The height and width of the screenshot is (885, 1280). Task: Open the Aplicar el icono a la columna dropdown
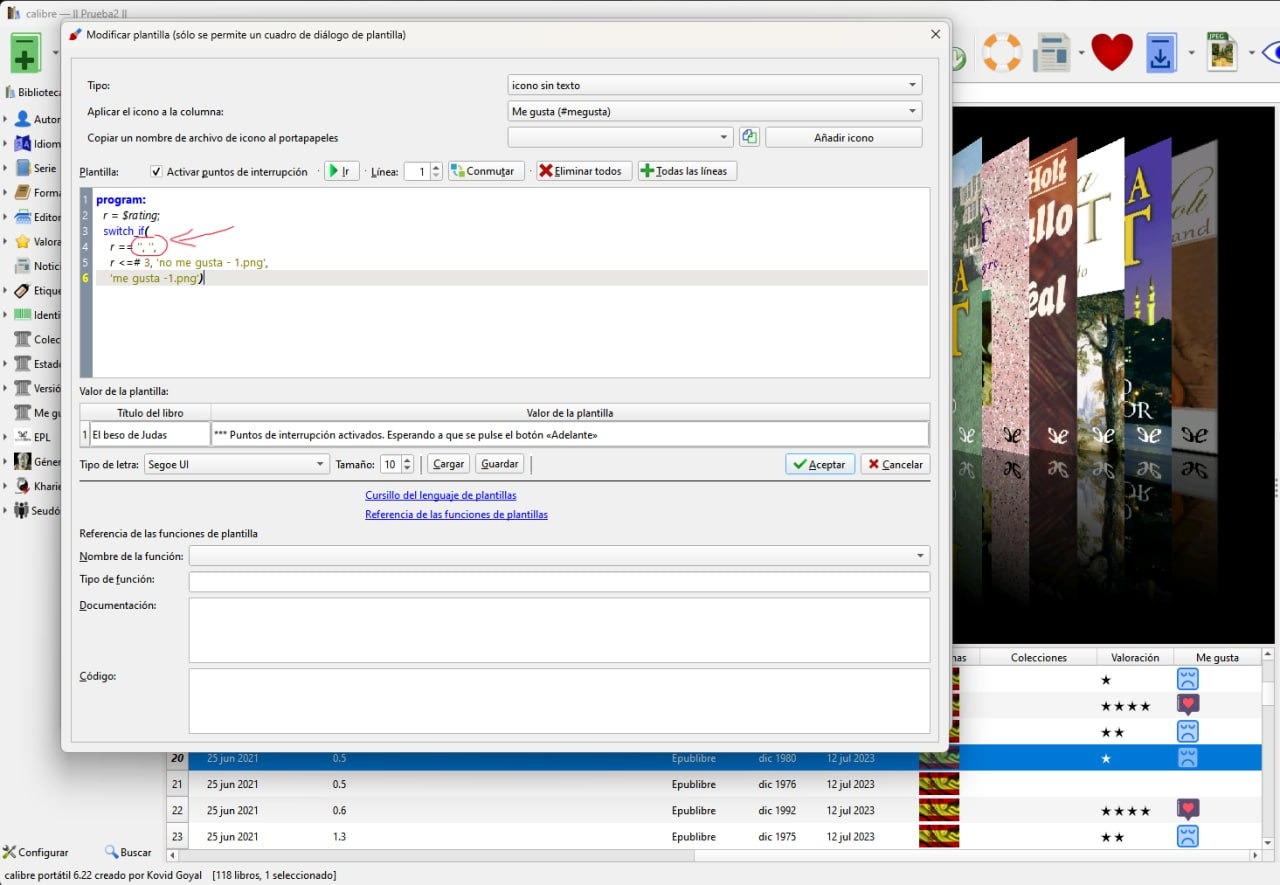pos(714,111)
